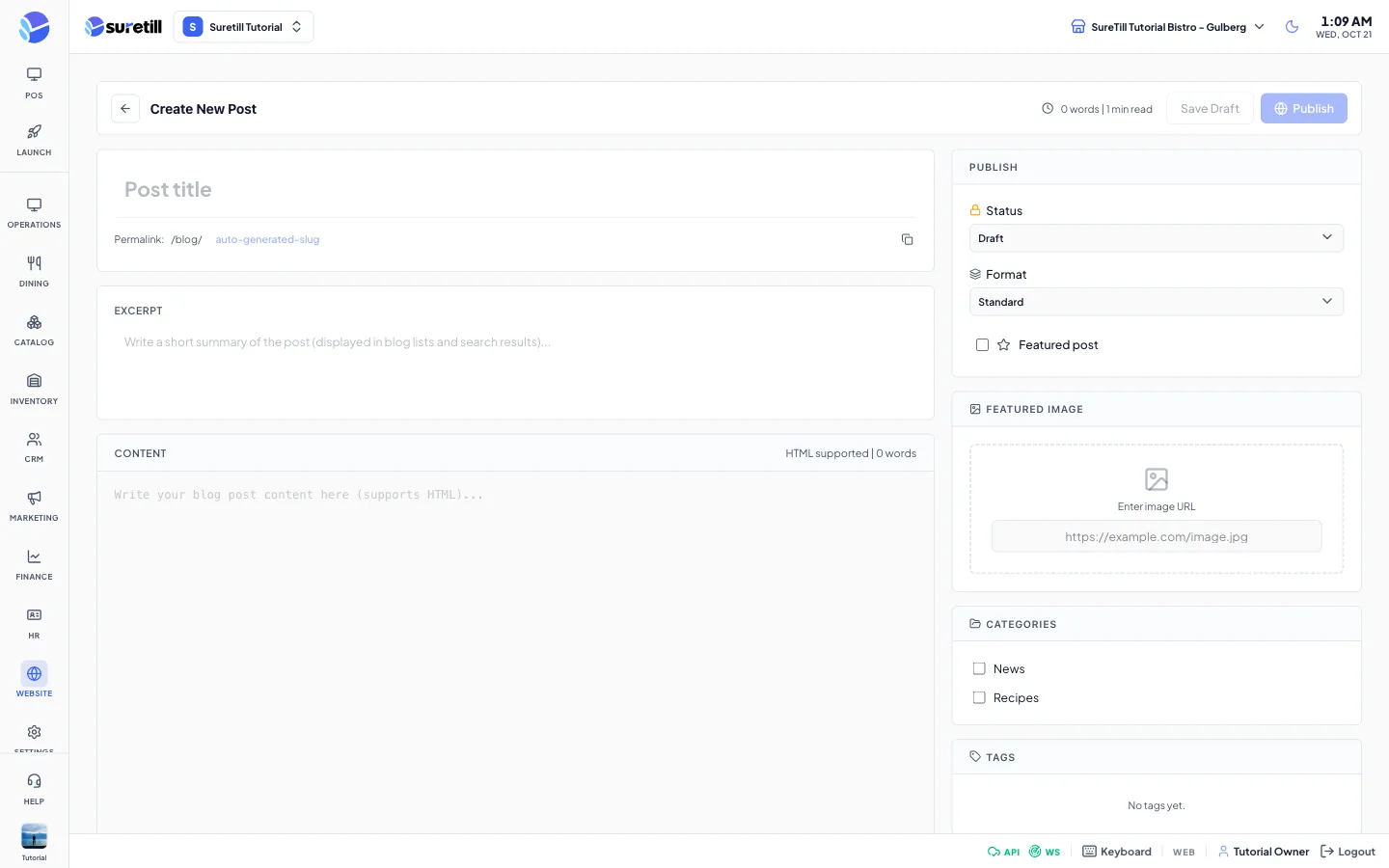Click the featured image URL field
This screenshot has width=1389, height=868.
(1157, 537)
